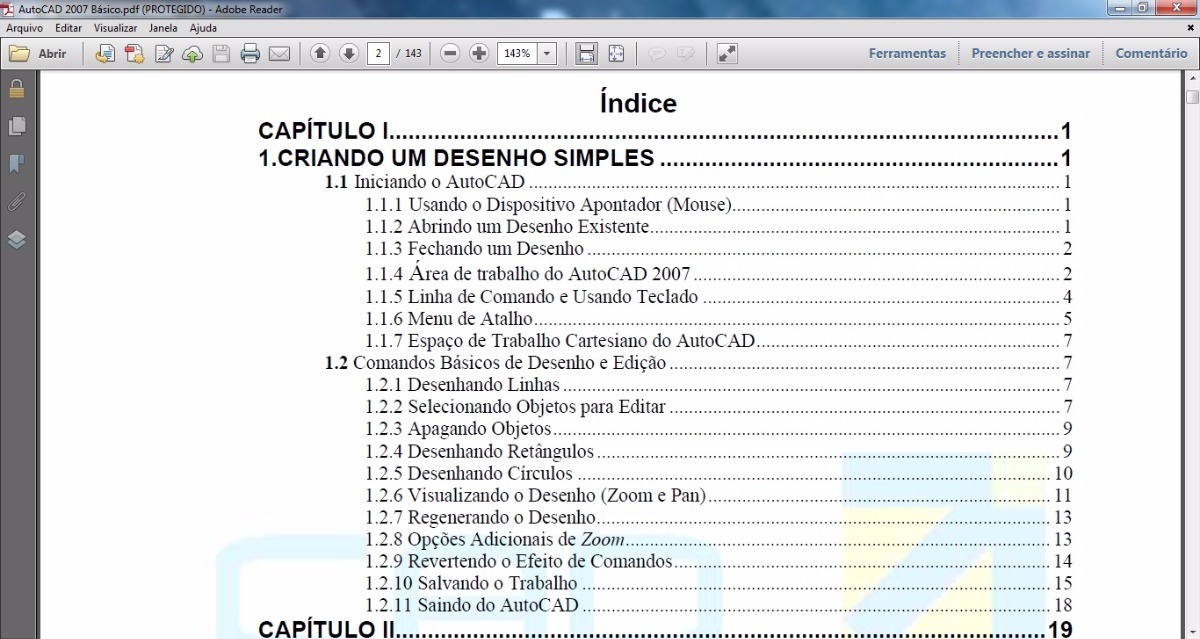Click 1.1.6 Menu de Atalho entry
1200x639 pixels.
(x=719, y=319)
